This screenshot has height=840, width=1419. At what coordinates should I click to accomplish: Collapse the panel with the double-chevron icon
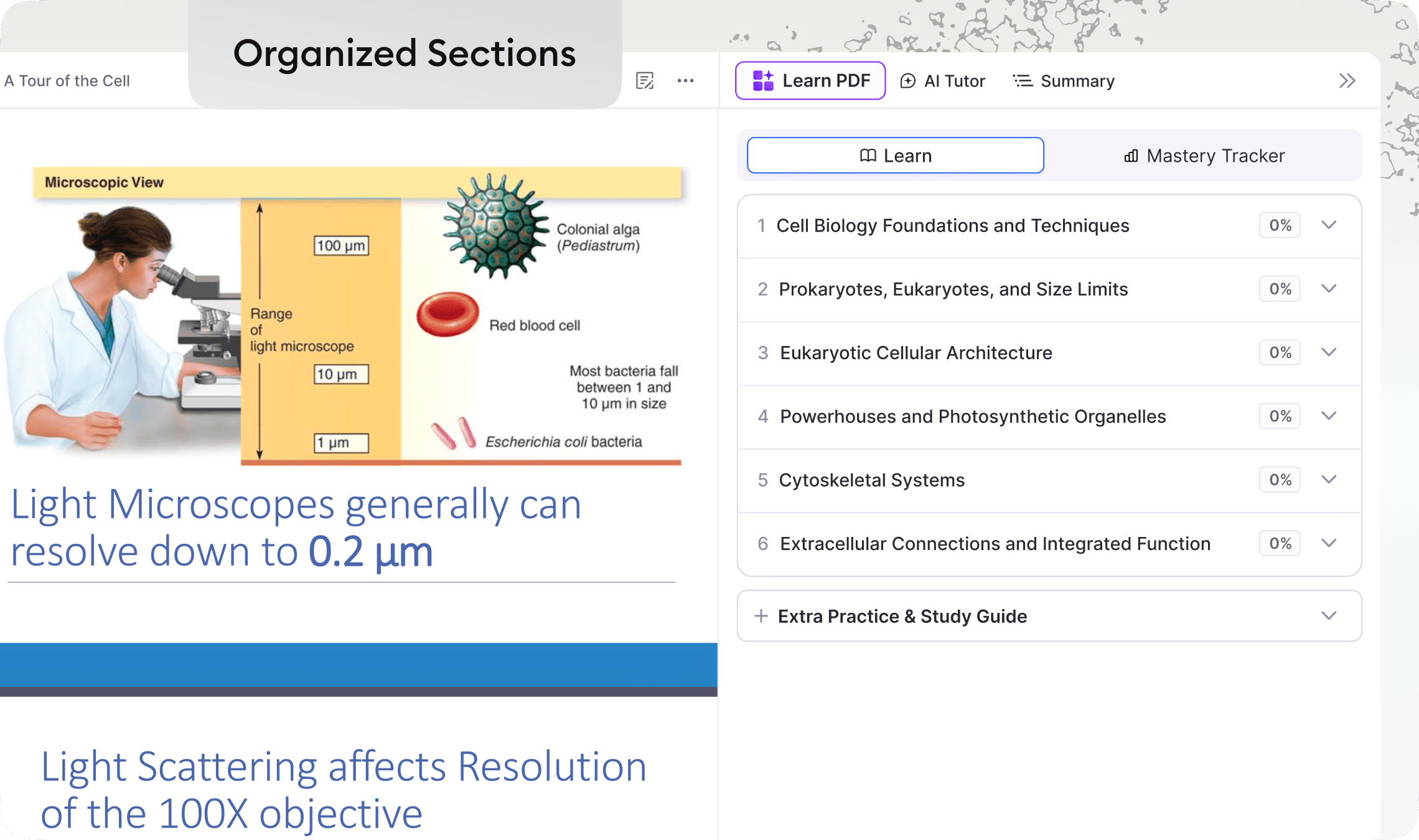[x=1347, y=80]
